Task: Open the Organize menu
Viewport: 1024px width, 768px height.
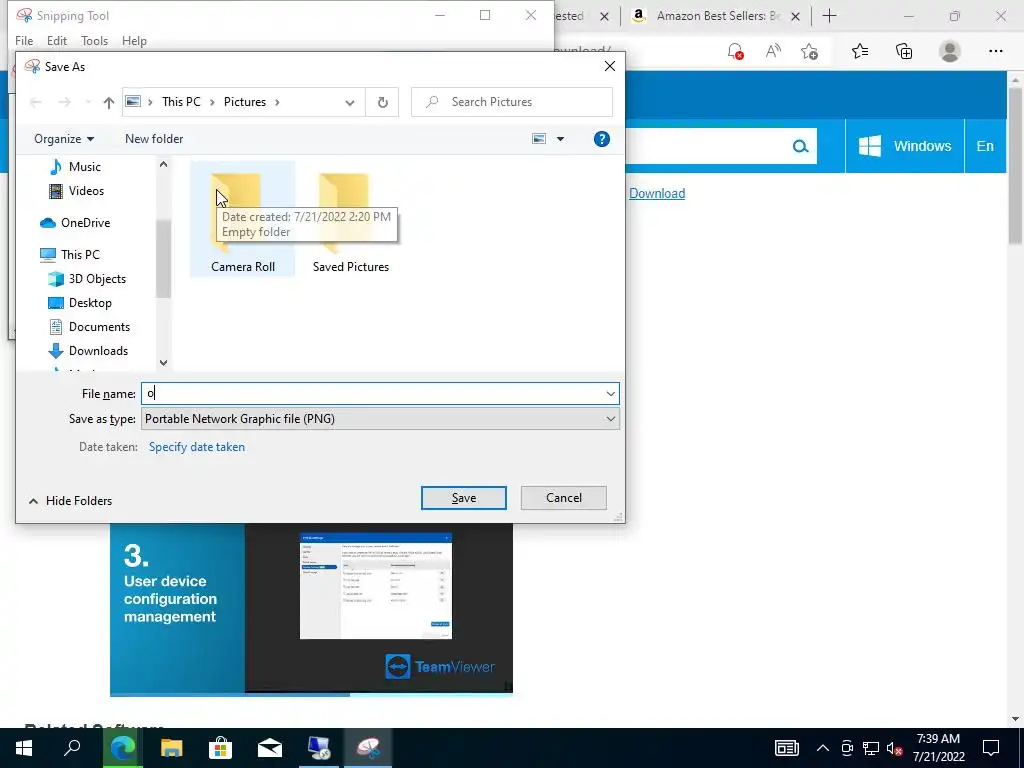Action: click(x=64, y=139)
